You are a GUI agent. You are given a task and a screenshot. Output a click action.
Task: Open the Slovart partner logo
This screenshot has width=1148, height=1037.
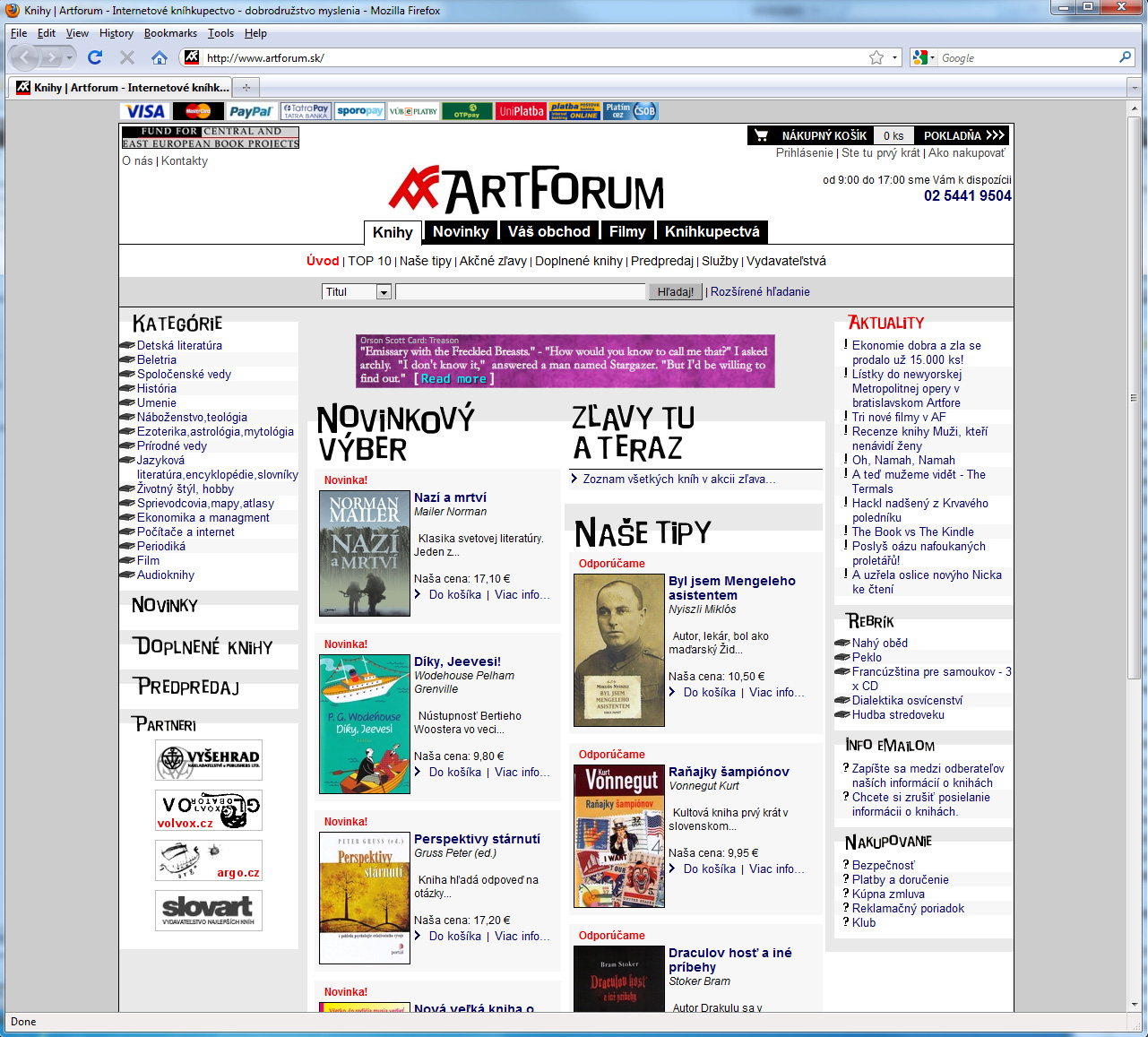click(209, 911)
